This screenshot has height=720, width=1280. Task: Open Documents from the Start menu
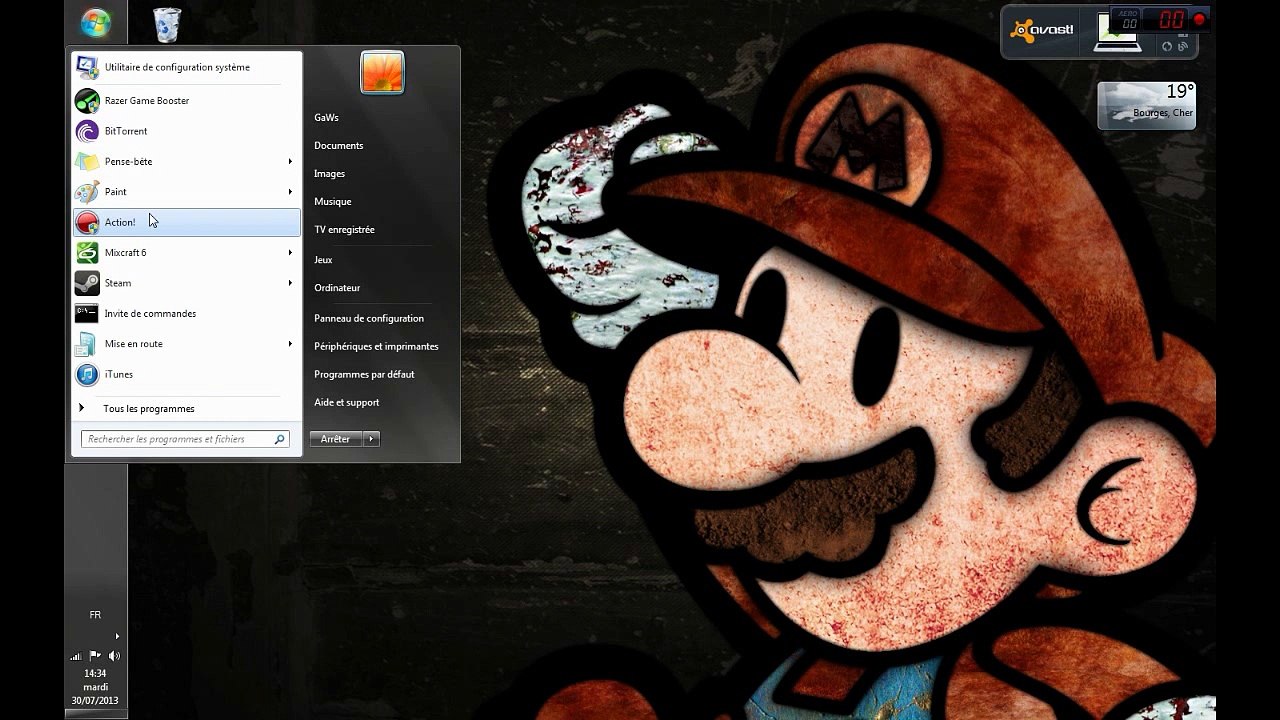[338, 145]
